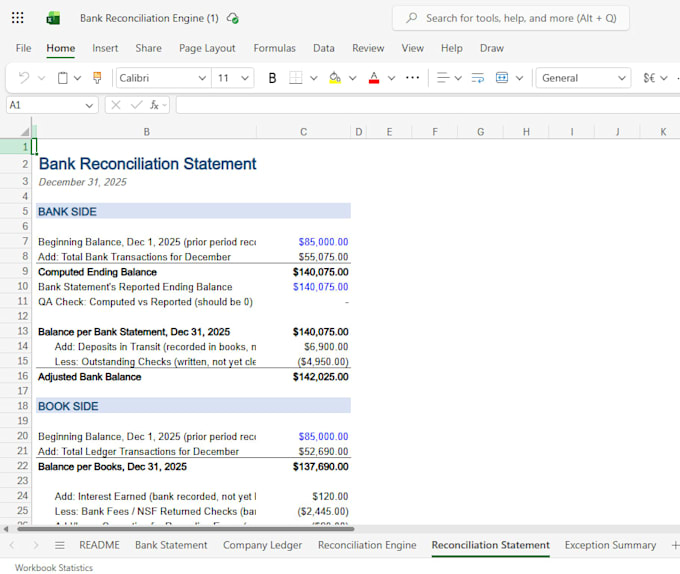This screenshot has height=574, width=680.
Task: Click the text alignment icon
Action: pos(443,78)
